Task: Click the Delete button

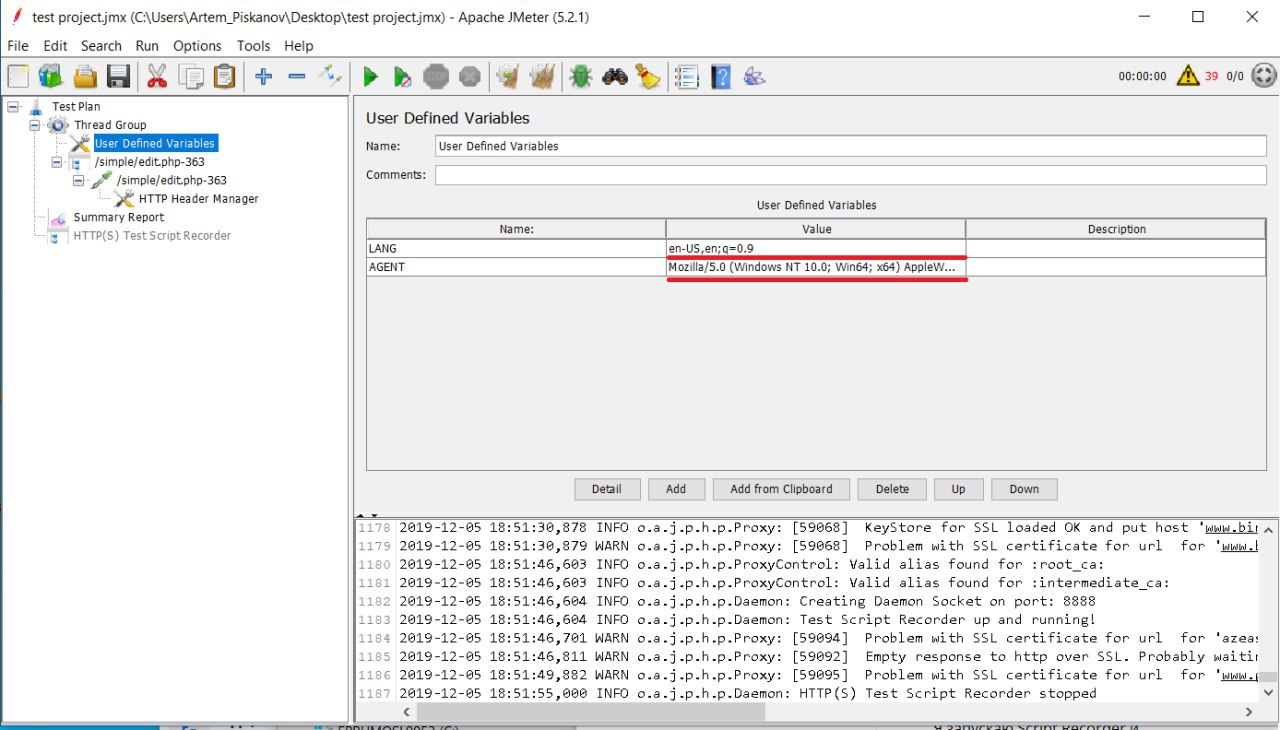Action: tap(892, 489)
